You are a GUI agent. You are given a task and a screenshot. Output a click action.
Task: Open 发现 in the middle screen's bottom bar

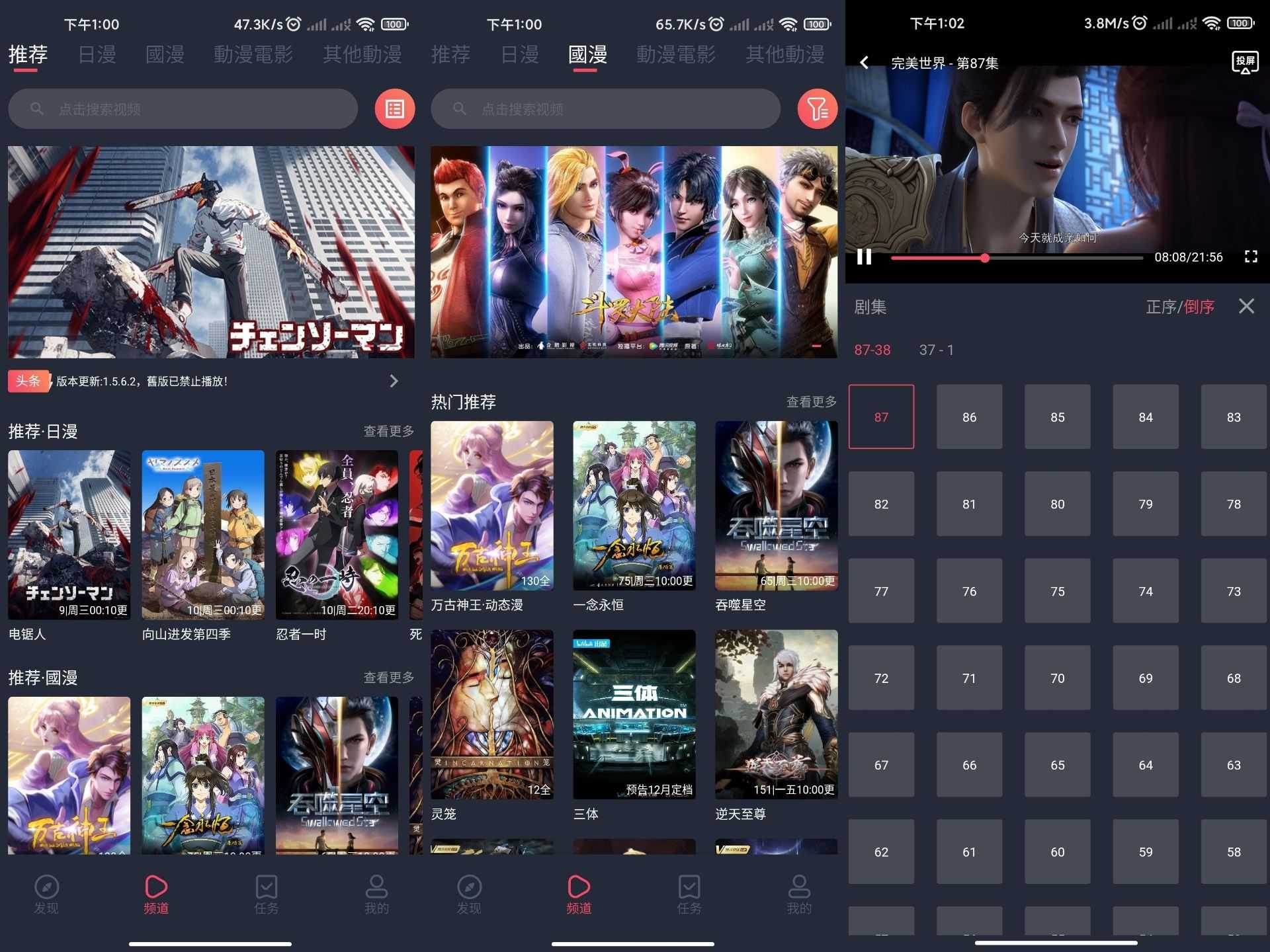pyautogui.click(x=469, y=895)
